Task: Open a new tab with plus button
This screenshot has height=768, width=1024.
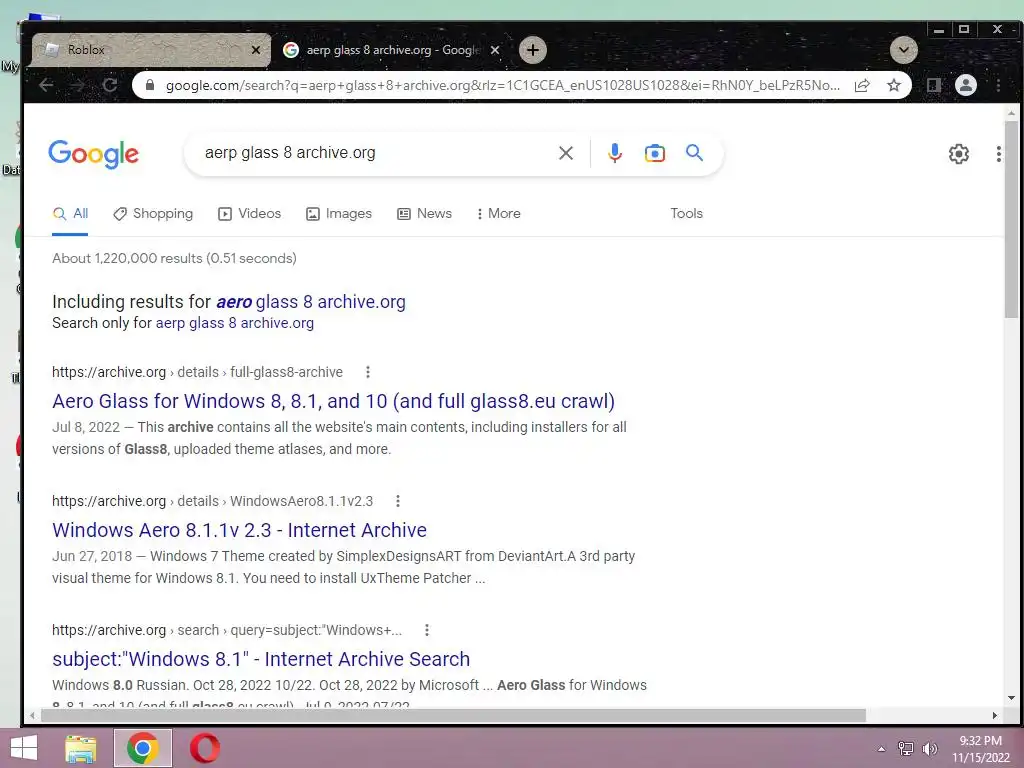Action: click(x=533, y=50)
